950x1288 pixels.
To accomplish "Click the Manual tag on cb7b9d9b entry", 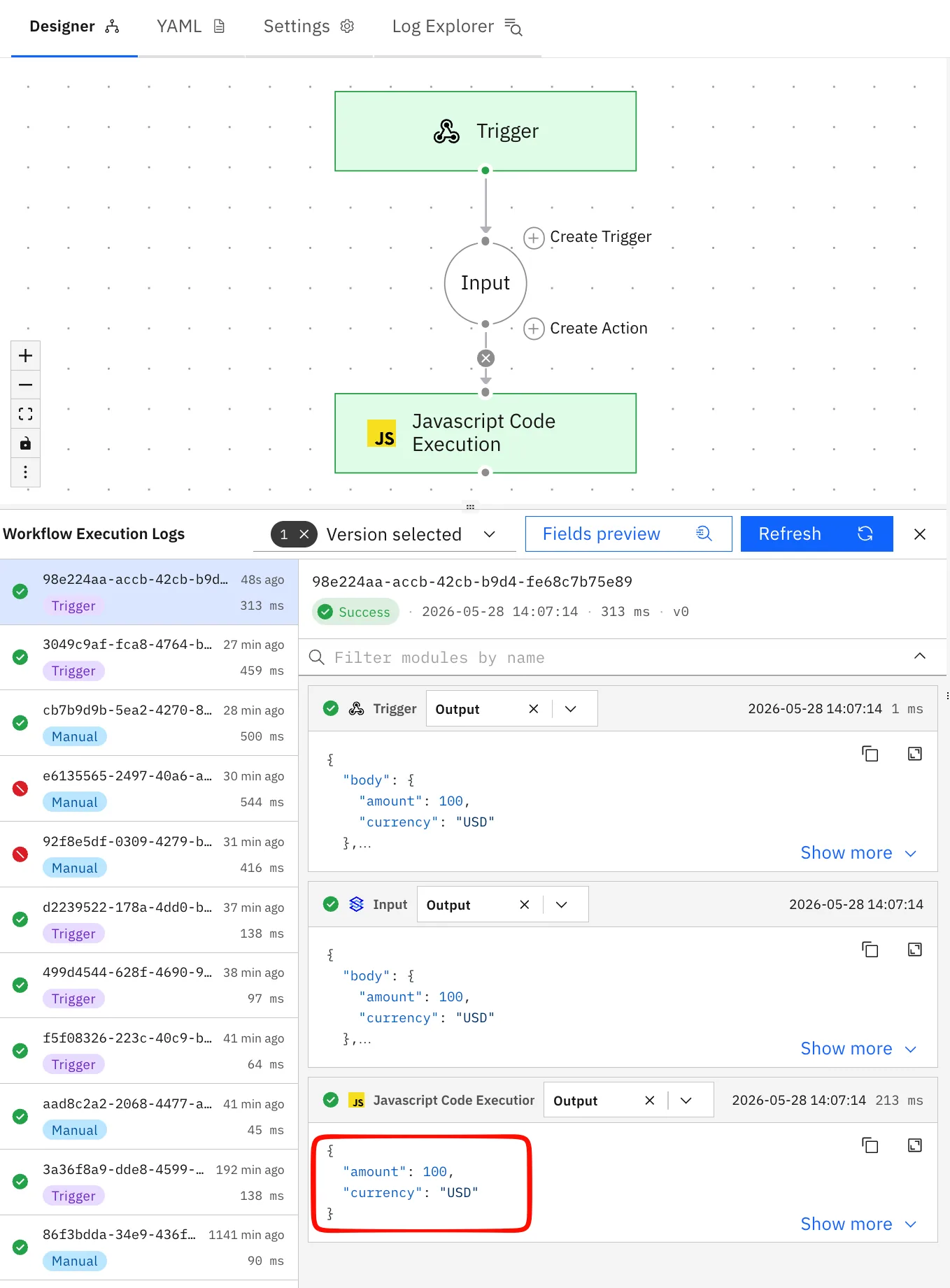I will pyautogui.click(x=75, y=737).
